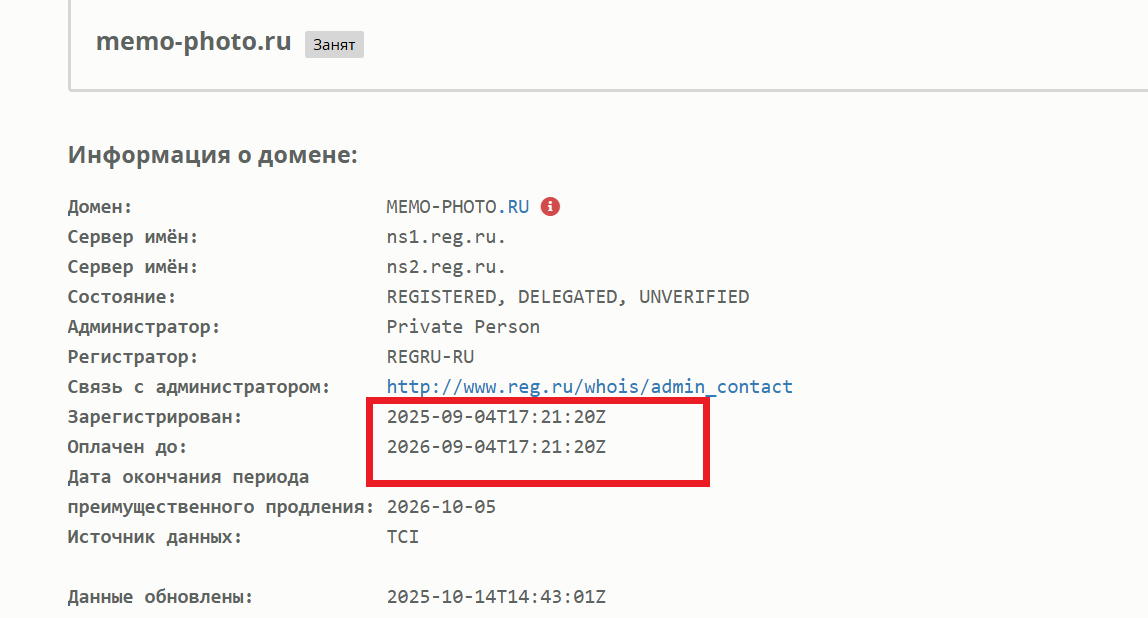Click the REGISTERED, DELEGATED, UNVERIFIED status text
1148x618 pixels.
click(567, 297)
